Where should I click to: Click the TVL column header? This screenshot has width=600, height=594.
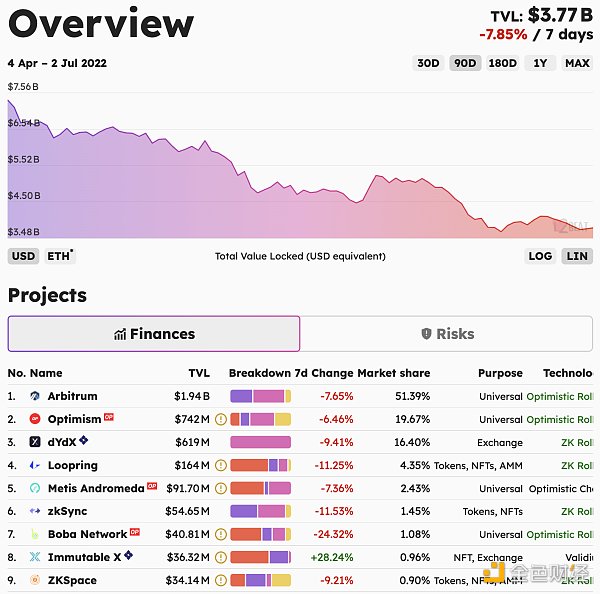(x=199, y=373)
